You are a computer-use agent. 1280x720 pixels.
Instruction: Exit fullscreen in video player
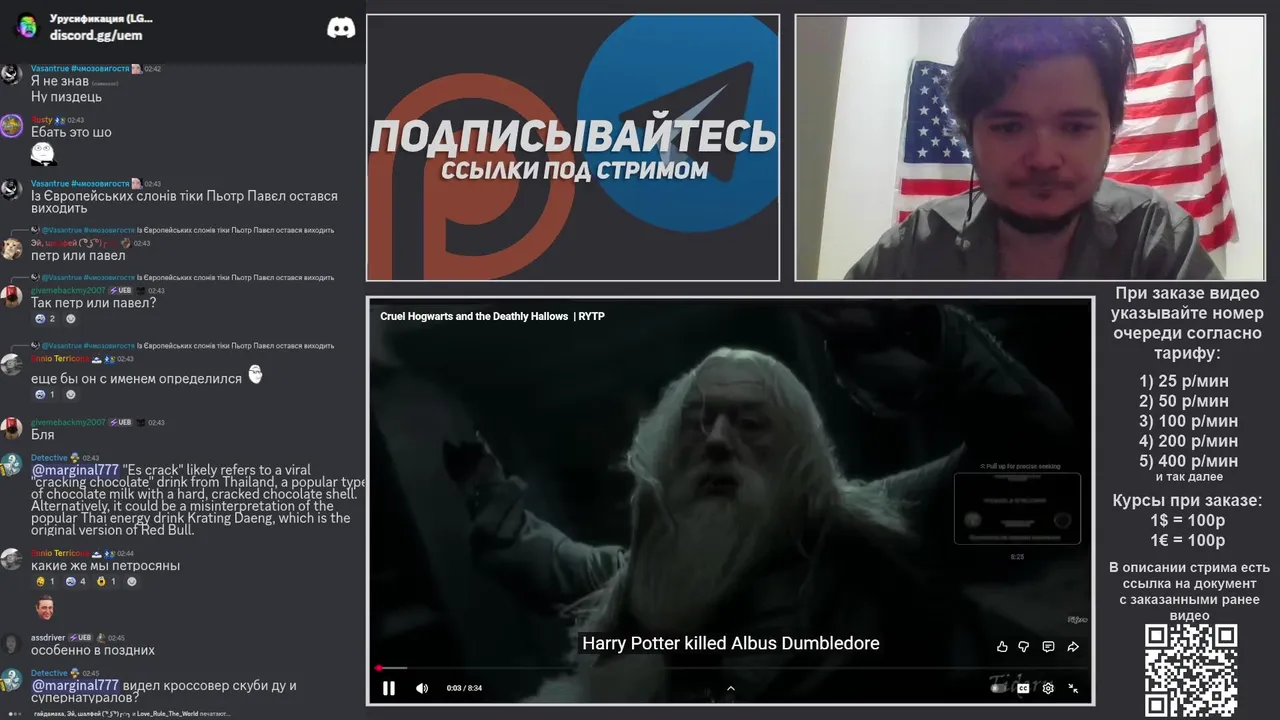[1073, 688]
